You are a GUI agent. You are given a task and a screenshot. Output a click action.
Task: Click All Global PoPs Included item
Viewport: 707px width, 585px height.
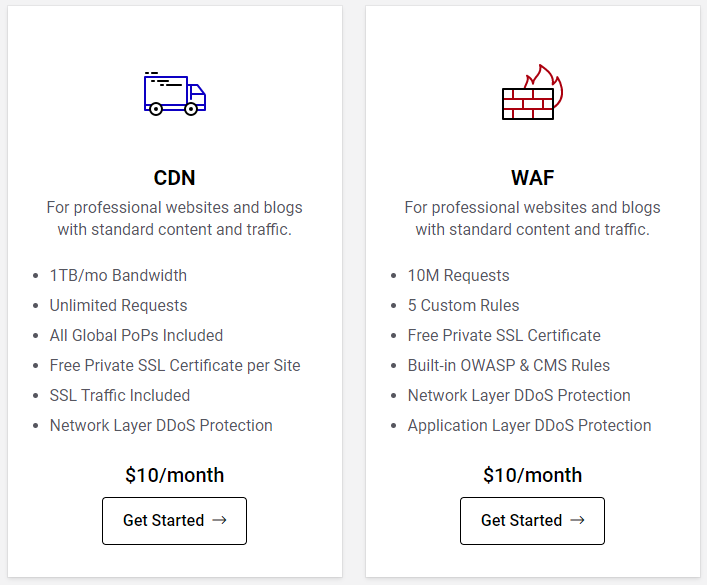pos(136,335)
